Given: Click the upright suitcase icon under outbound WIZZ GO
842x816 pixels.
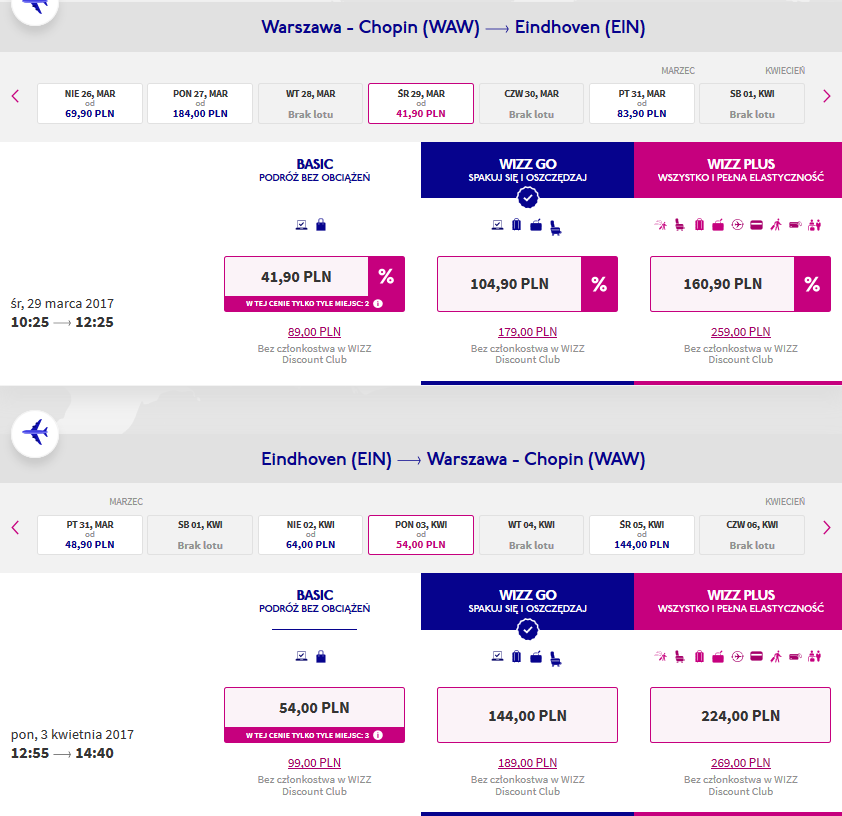Looking at the screenshot, I should 517,224.
